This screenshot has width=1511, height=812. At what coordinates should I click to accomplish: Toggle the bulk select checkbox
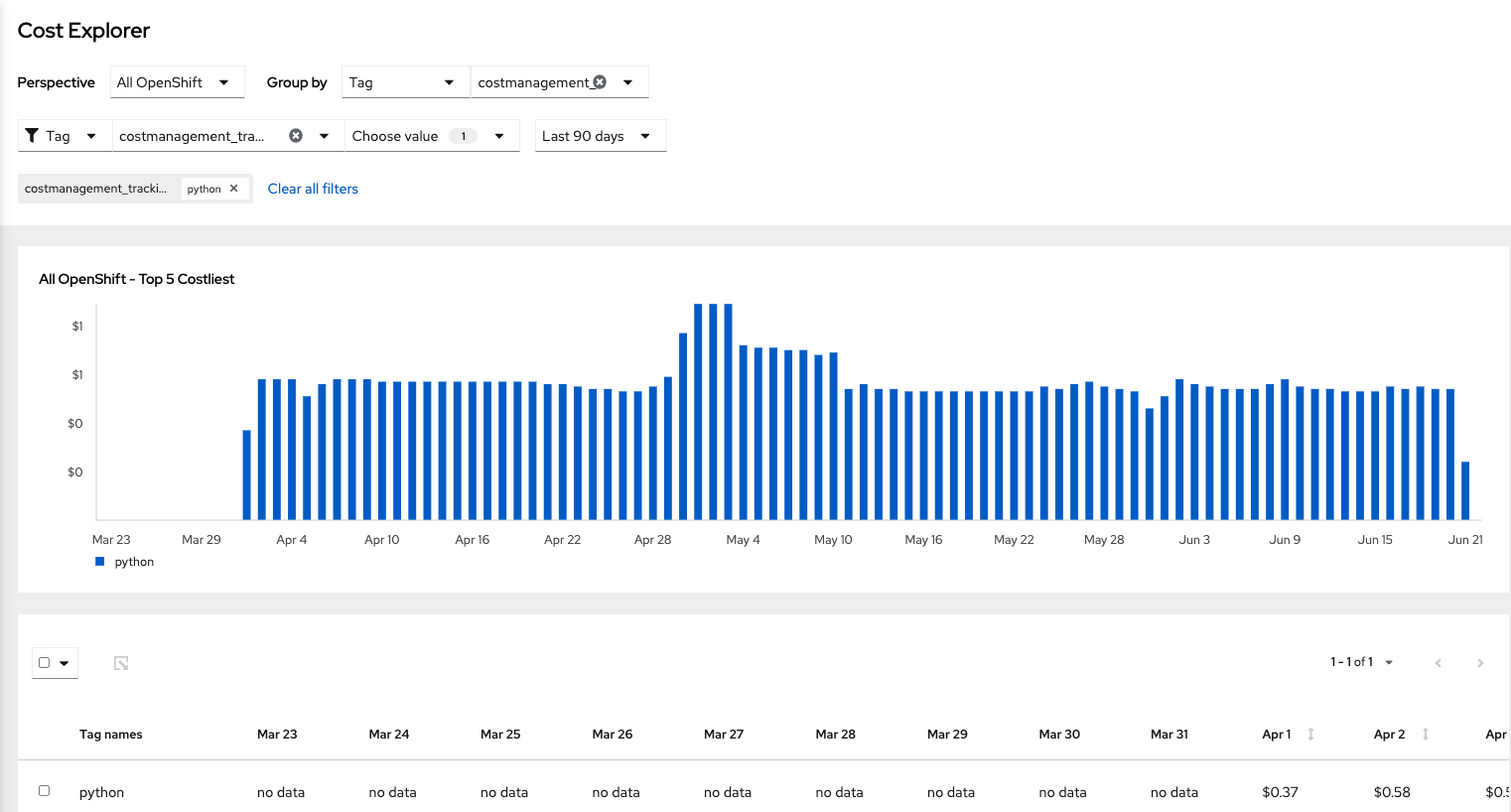coord(44,663)
